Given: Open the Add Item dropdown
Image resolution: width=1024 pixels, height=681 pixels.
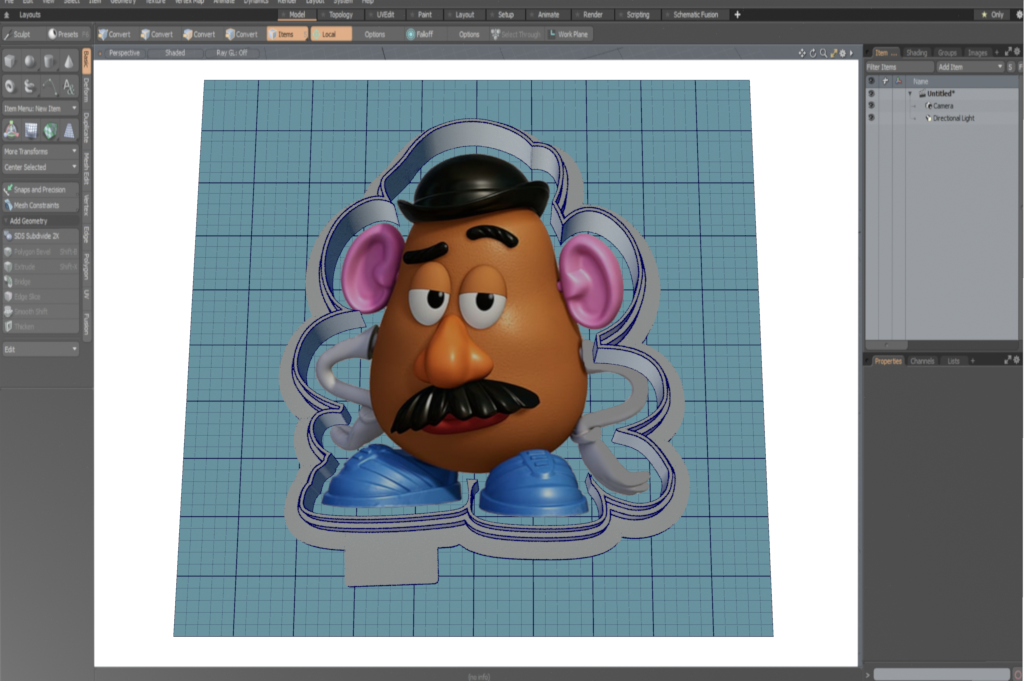Looking at the screenshot, I should (969, 67).
